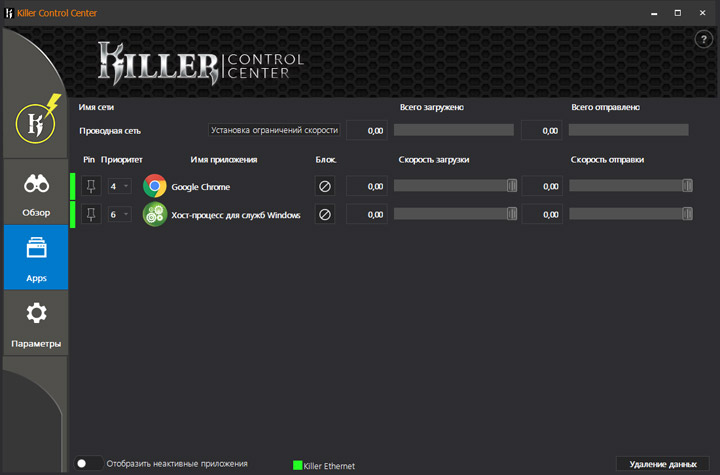
Task: Click the Pin column header
Action: tap(89, 159)
